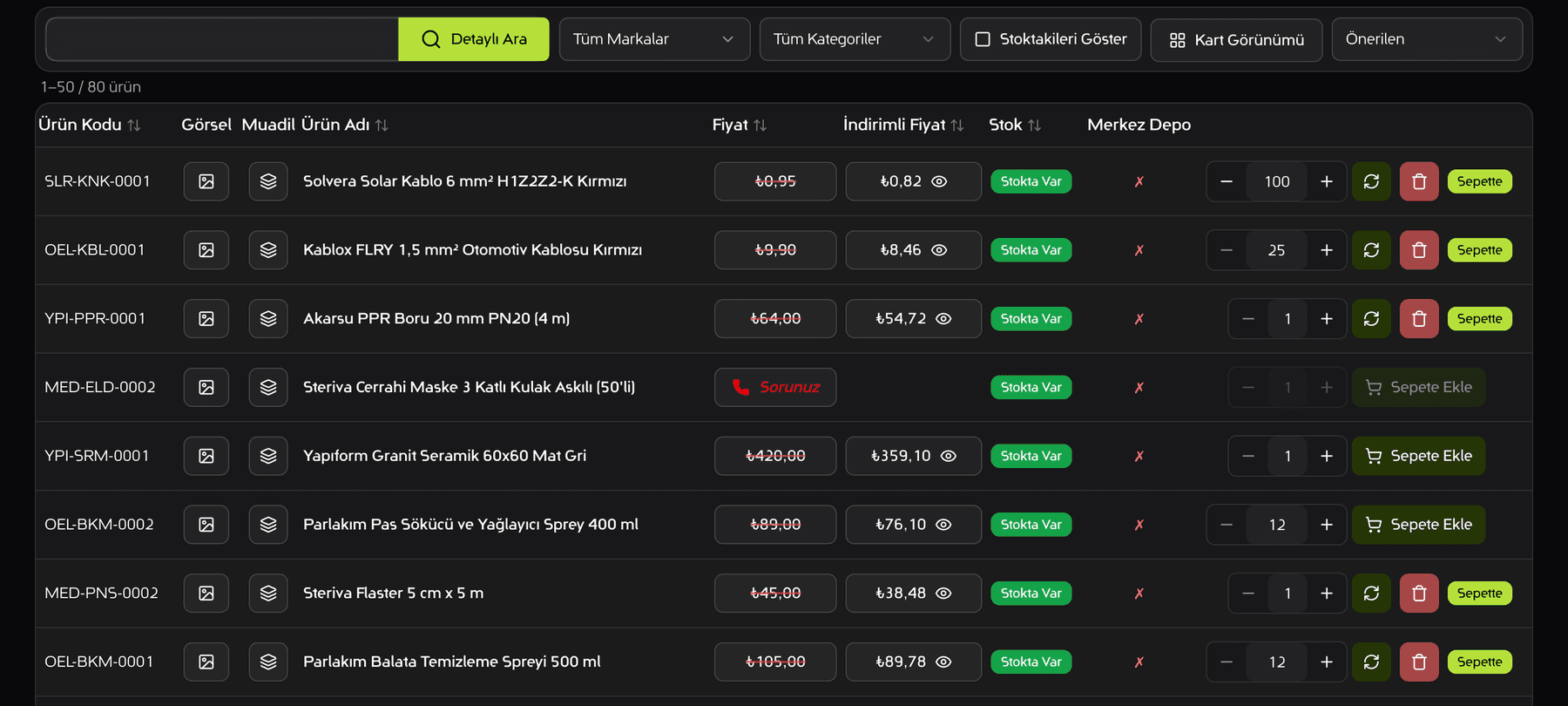Screen dimensions: 1568x706
Task: Open image for Solvera Solar Kablo row
Action: coord(206,181)
